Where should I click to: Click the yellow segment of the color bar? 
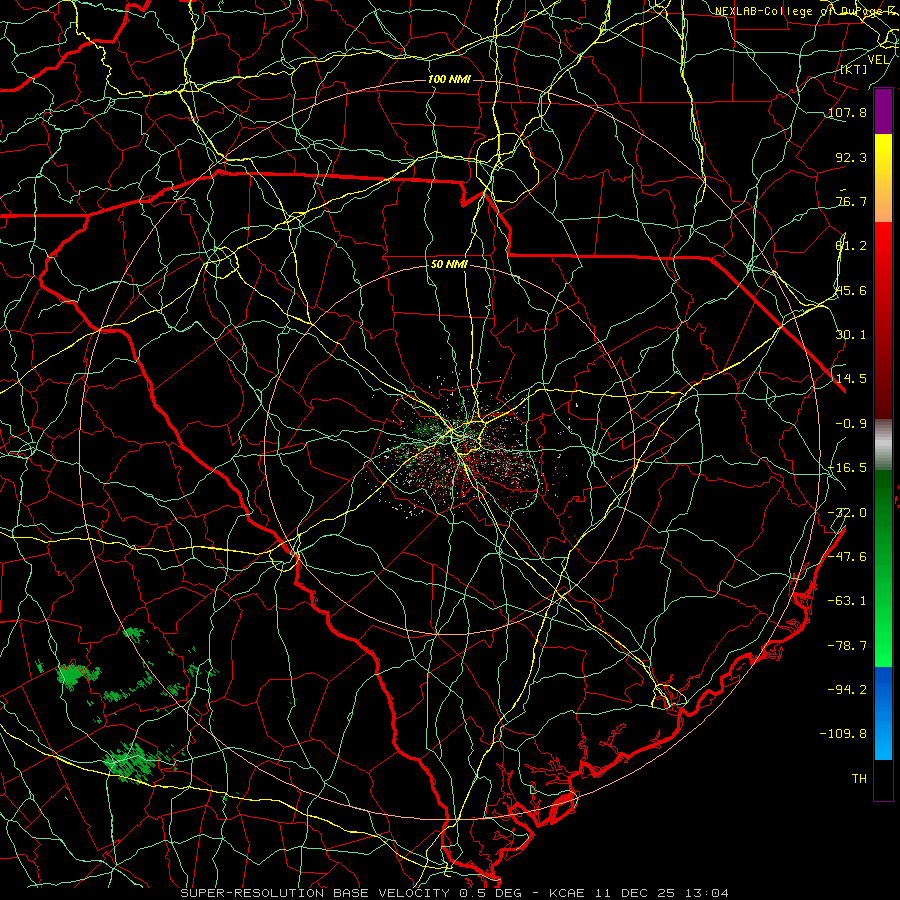[x=883, y=178]
